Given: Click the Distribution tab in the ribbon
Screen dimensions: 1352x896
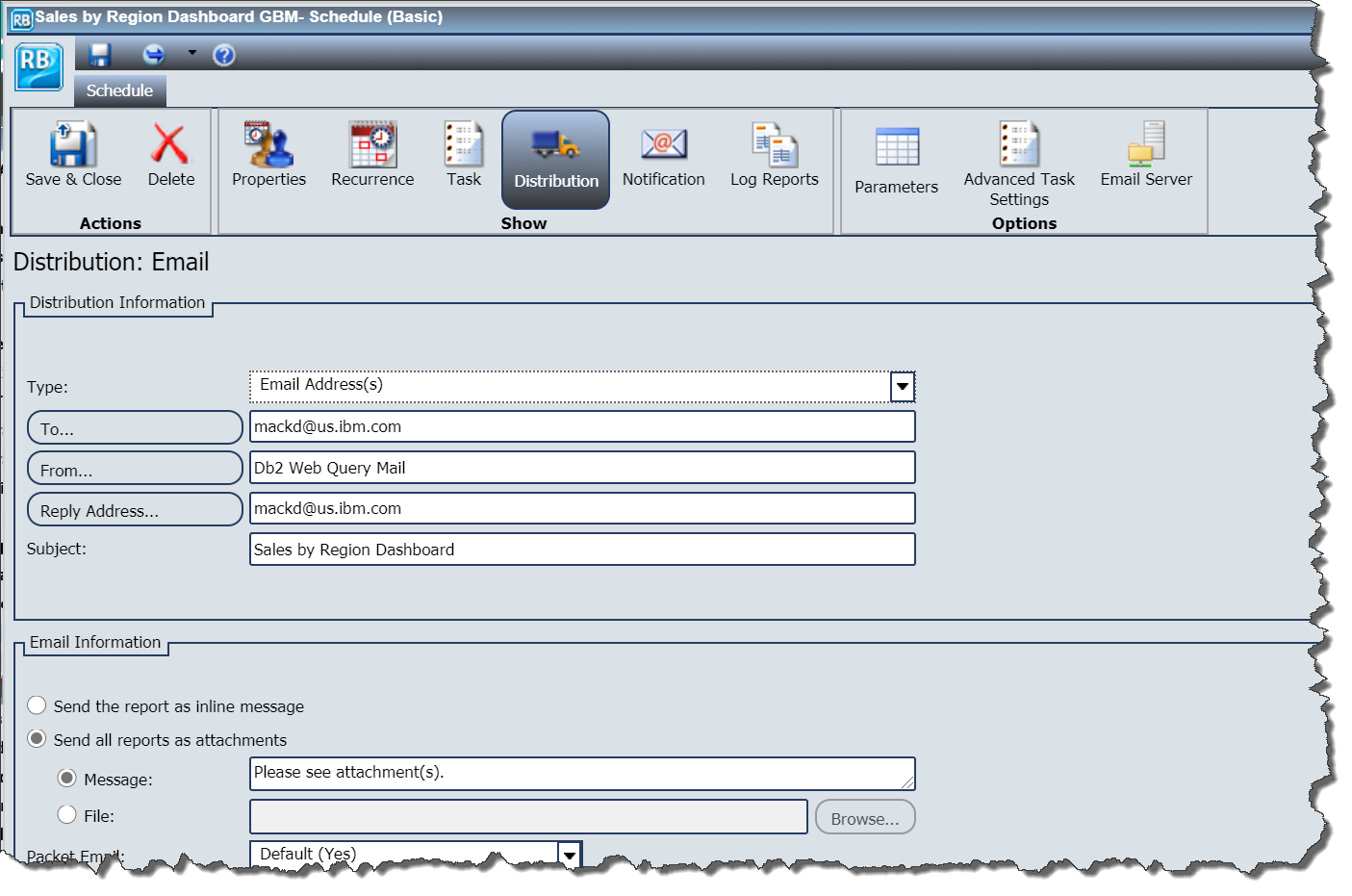Looking at the screenshot, I should pyautogui.click(x=555, y=159).
